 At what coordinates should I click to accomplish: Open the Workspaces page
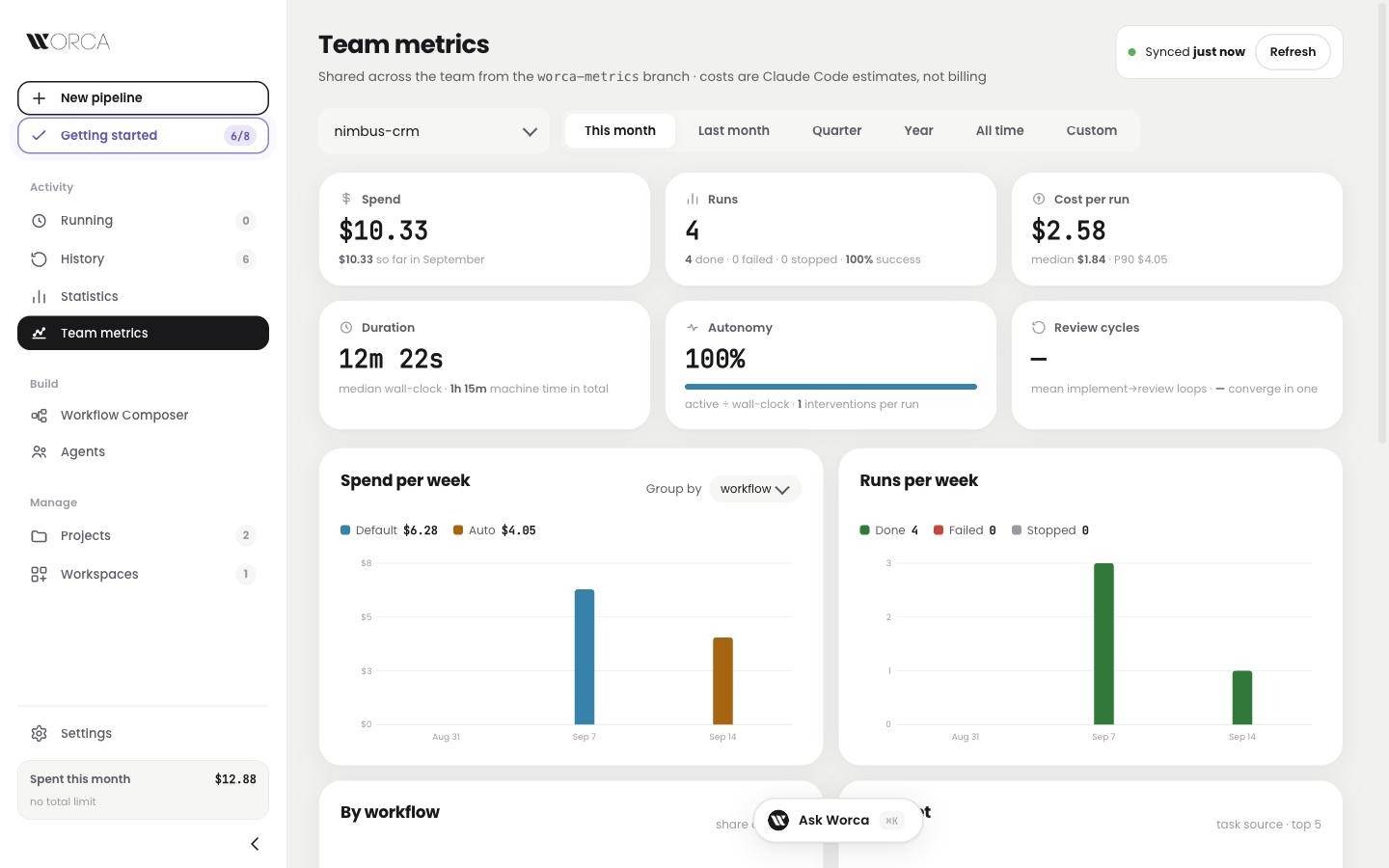(143, 575)
